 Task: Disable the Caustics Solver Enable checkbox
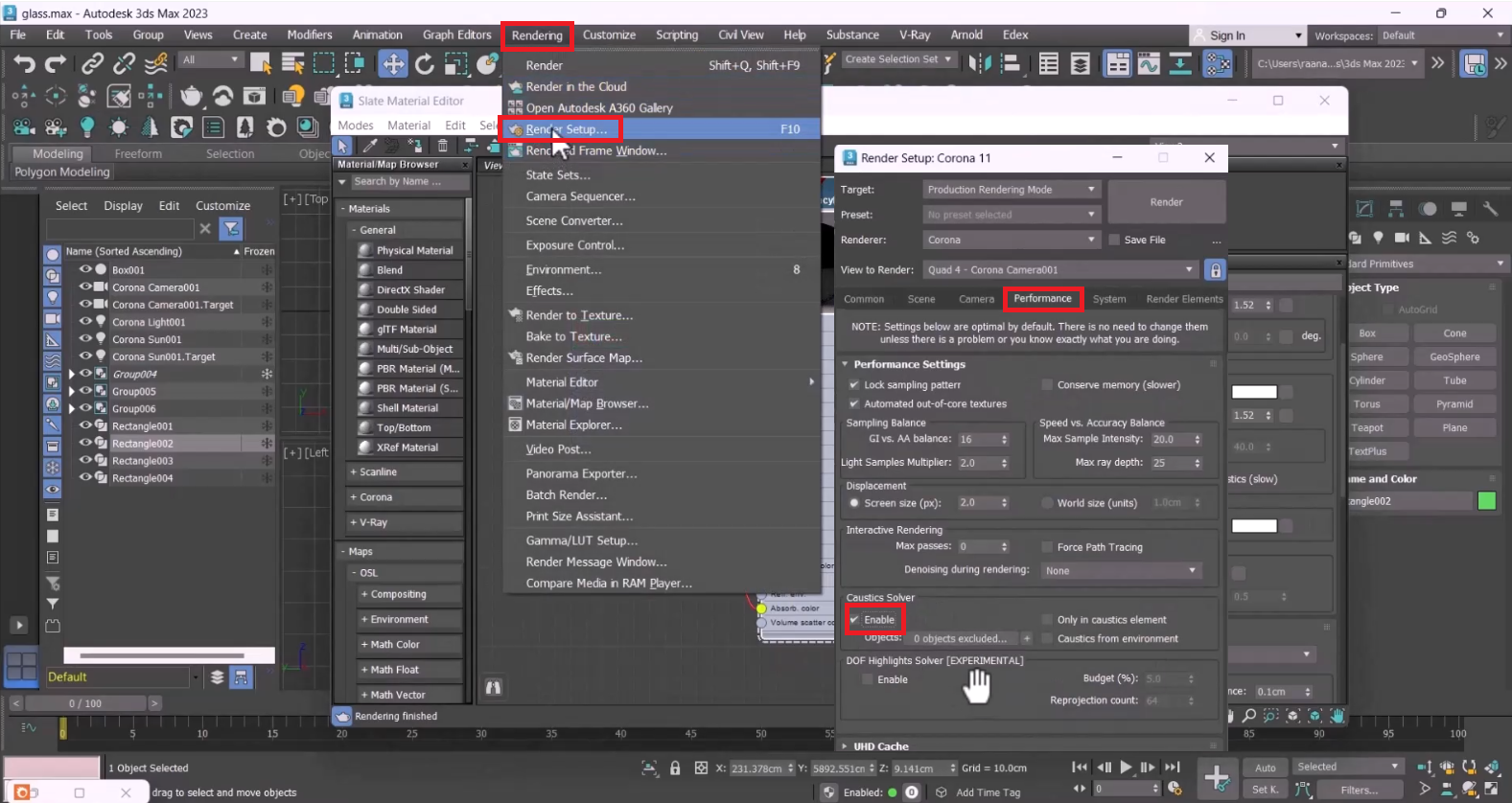click(854, 620)
